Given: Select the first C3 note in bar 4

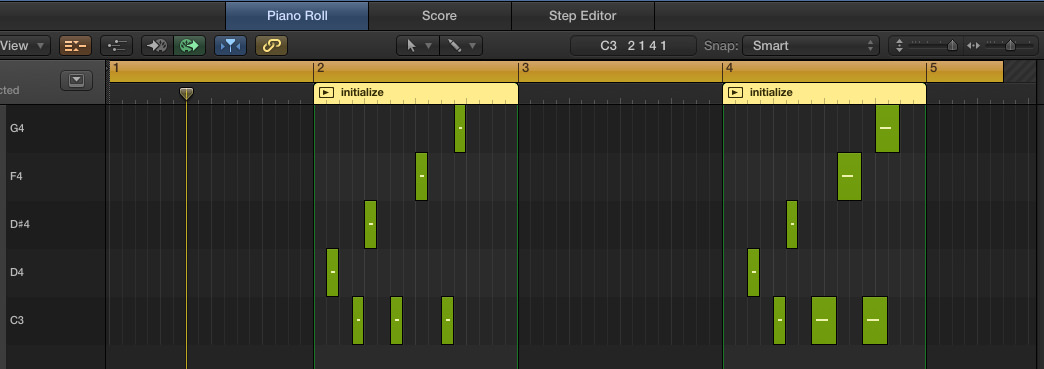Looking at the screenshot, I should [779, 320].
